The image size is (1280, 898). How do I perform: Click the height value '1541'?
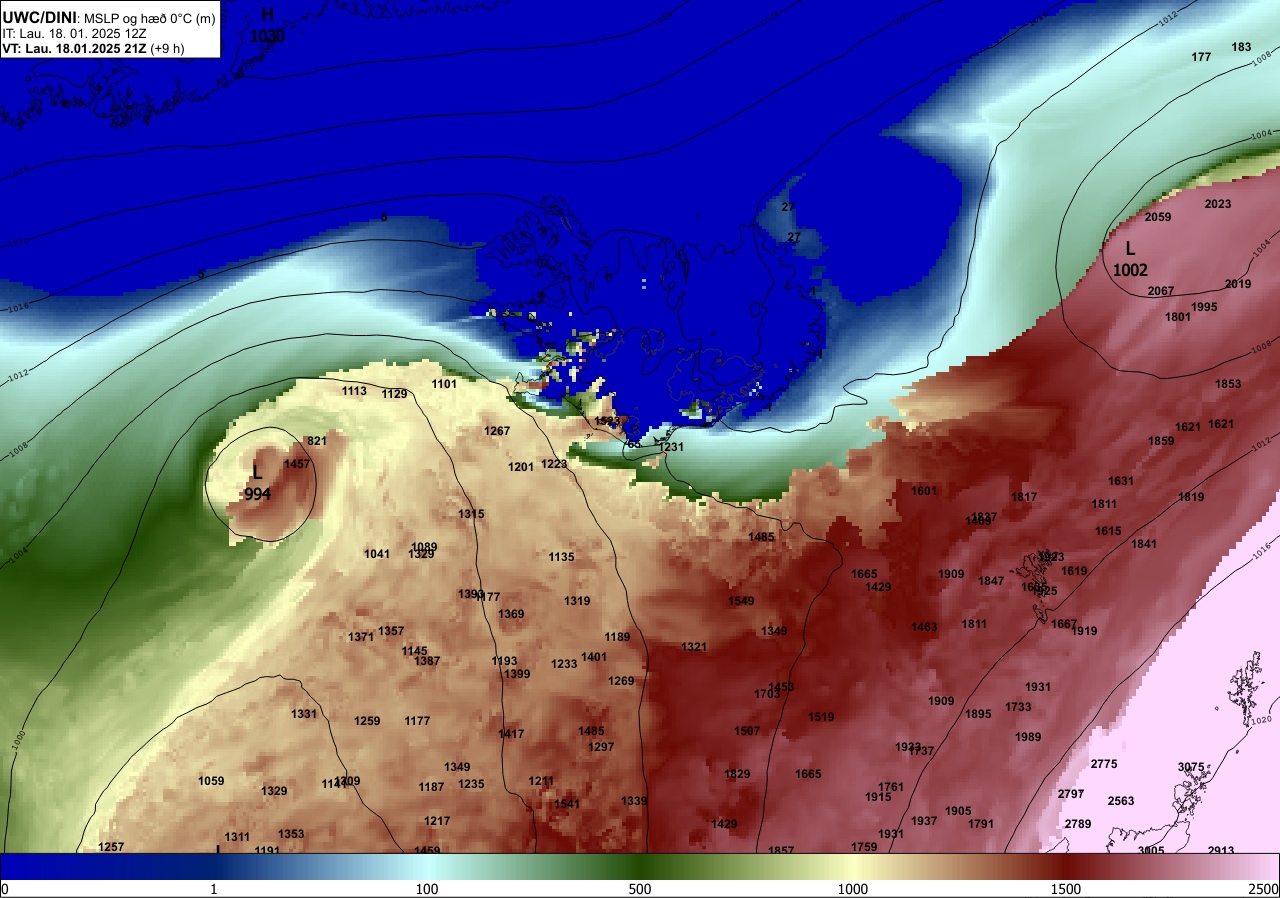[567, 804]
